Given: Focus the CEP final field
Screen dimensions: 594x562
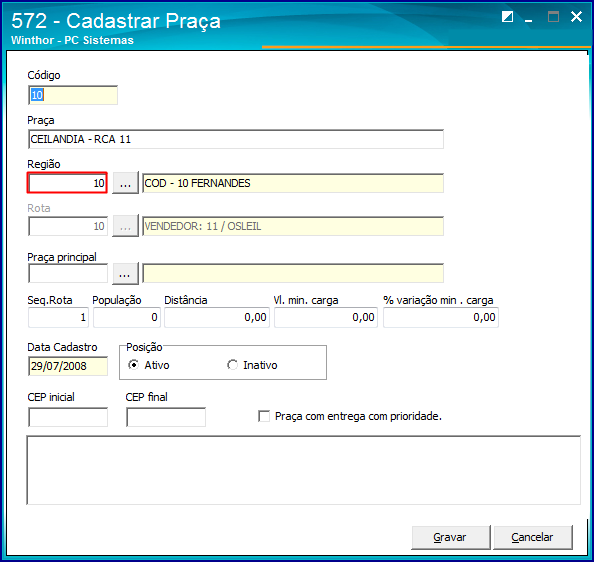Looking at the screenshot, I should click(166, 417).
